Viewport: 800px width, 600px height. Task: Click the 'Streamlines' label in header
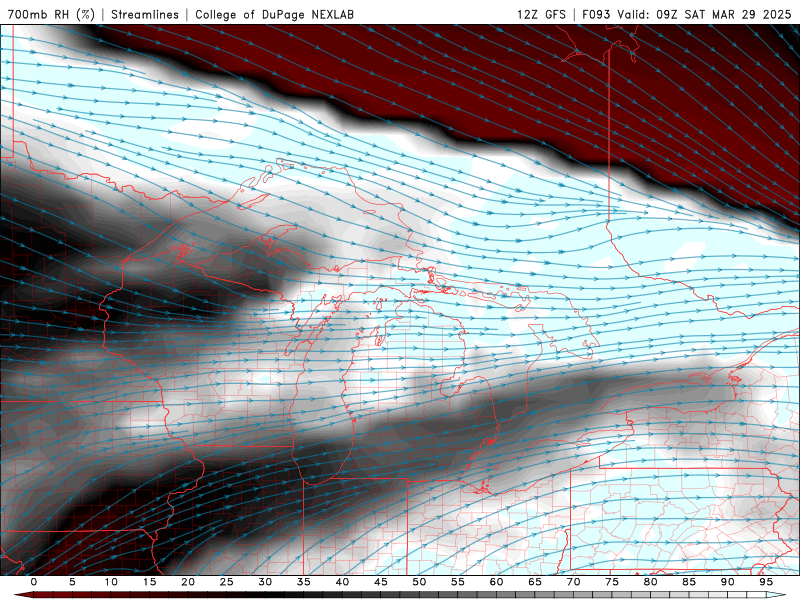pyautogui.click(x=145, y=14)
